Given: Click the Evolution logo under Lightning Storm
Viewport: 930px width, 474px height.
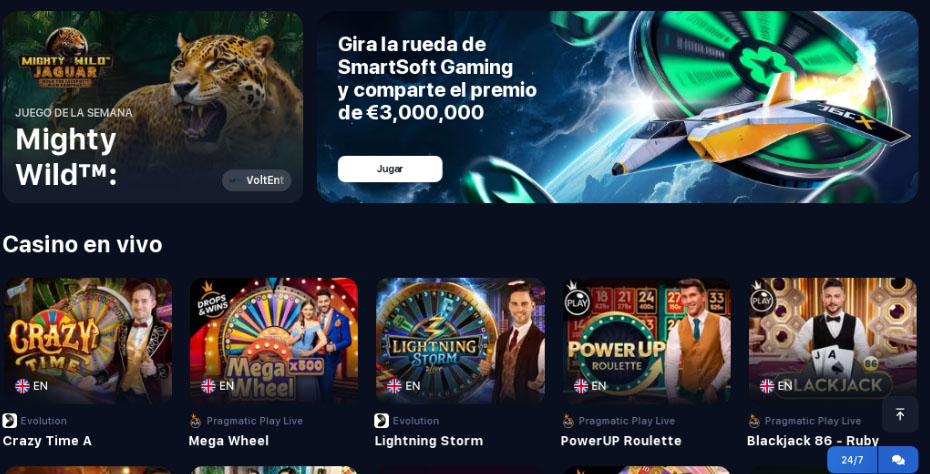Looking at the screenshot, I should click(381, 421).
